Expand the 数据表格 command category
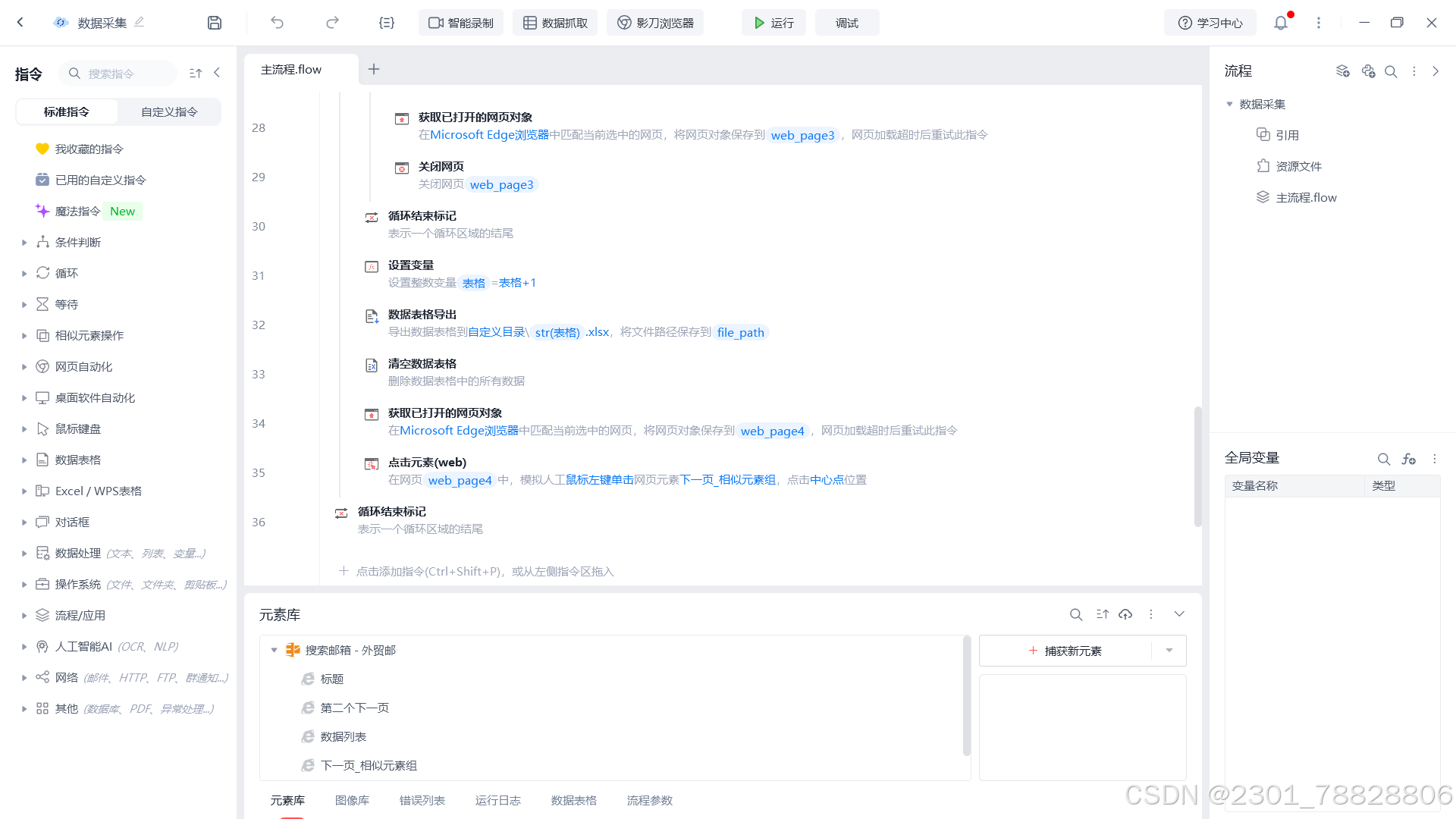The width and height of the screenshot is (1456, 819). pyautogui.click(x=24, y=460)
